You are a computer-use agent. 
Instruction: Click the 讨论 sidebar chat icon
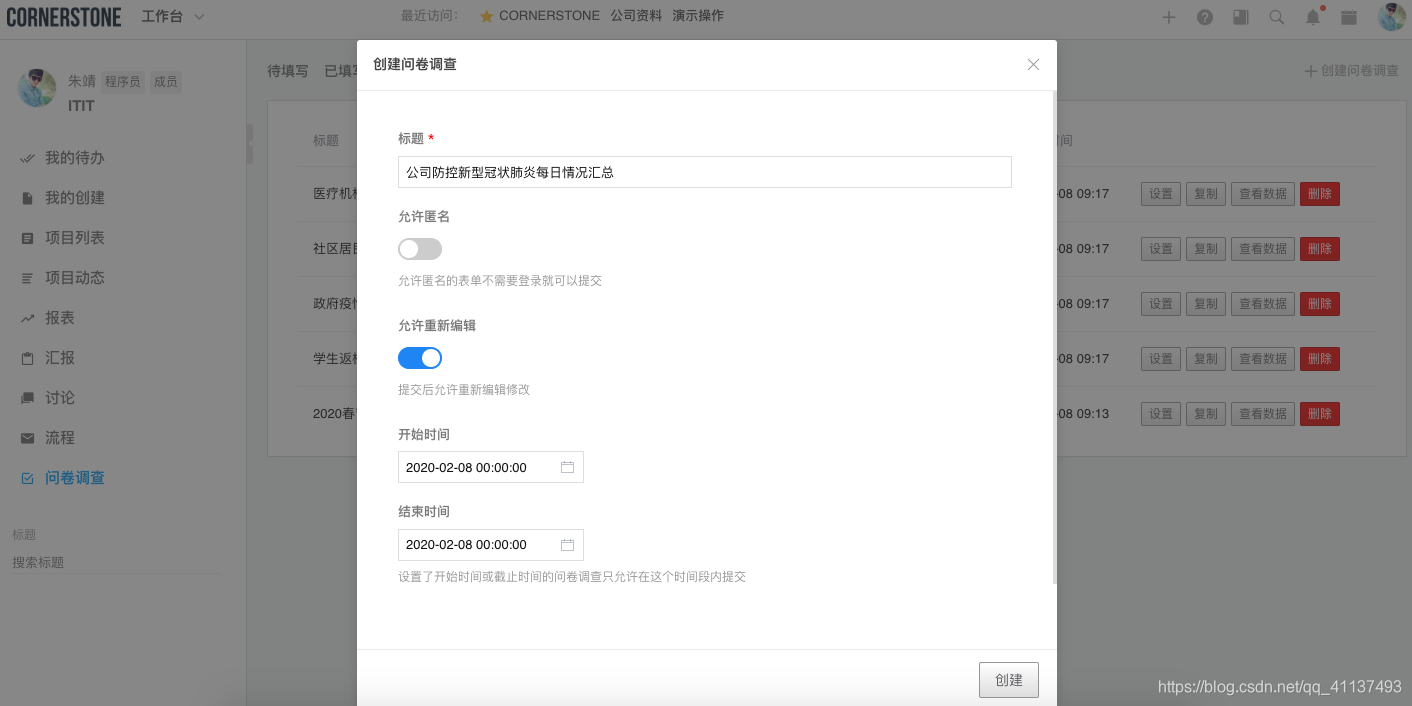pos(27,398)
